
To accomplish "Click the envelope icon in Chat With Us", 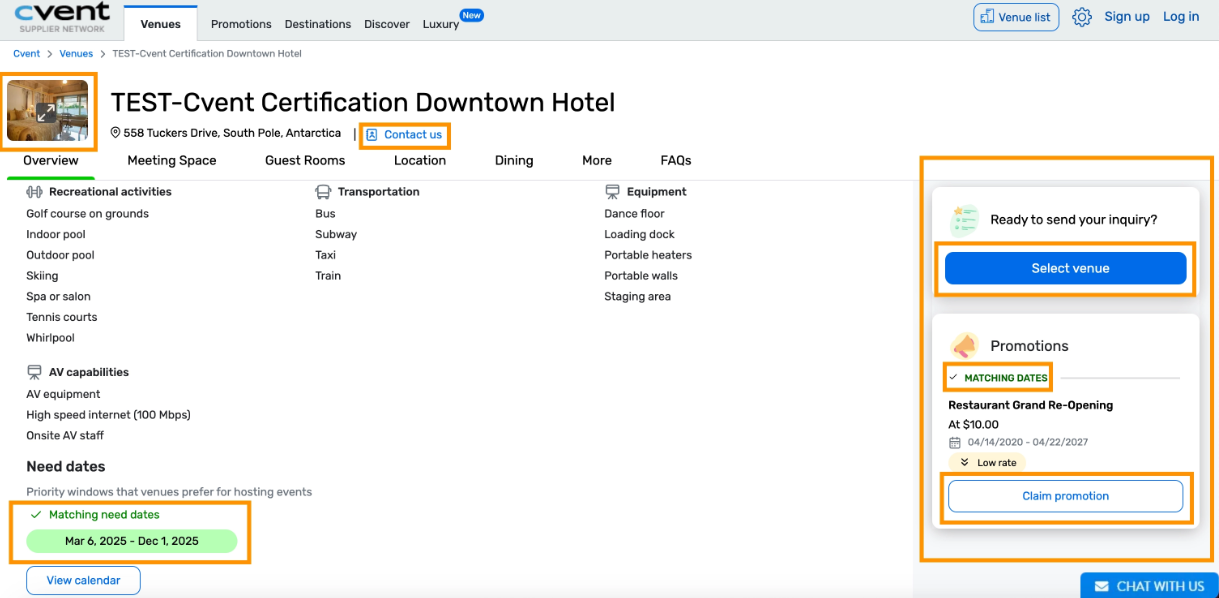I will coord(1101,586).
